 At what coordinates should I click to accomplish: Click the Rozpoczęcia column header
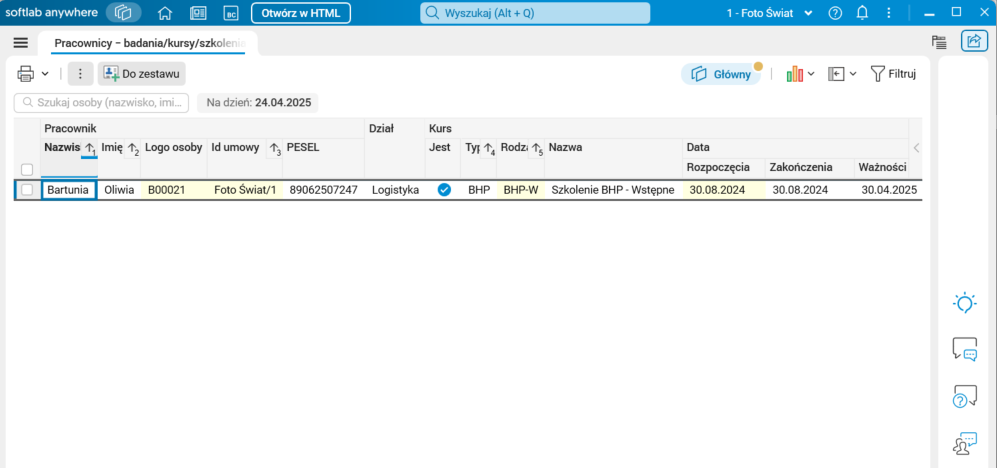(x=718, y=168)
